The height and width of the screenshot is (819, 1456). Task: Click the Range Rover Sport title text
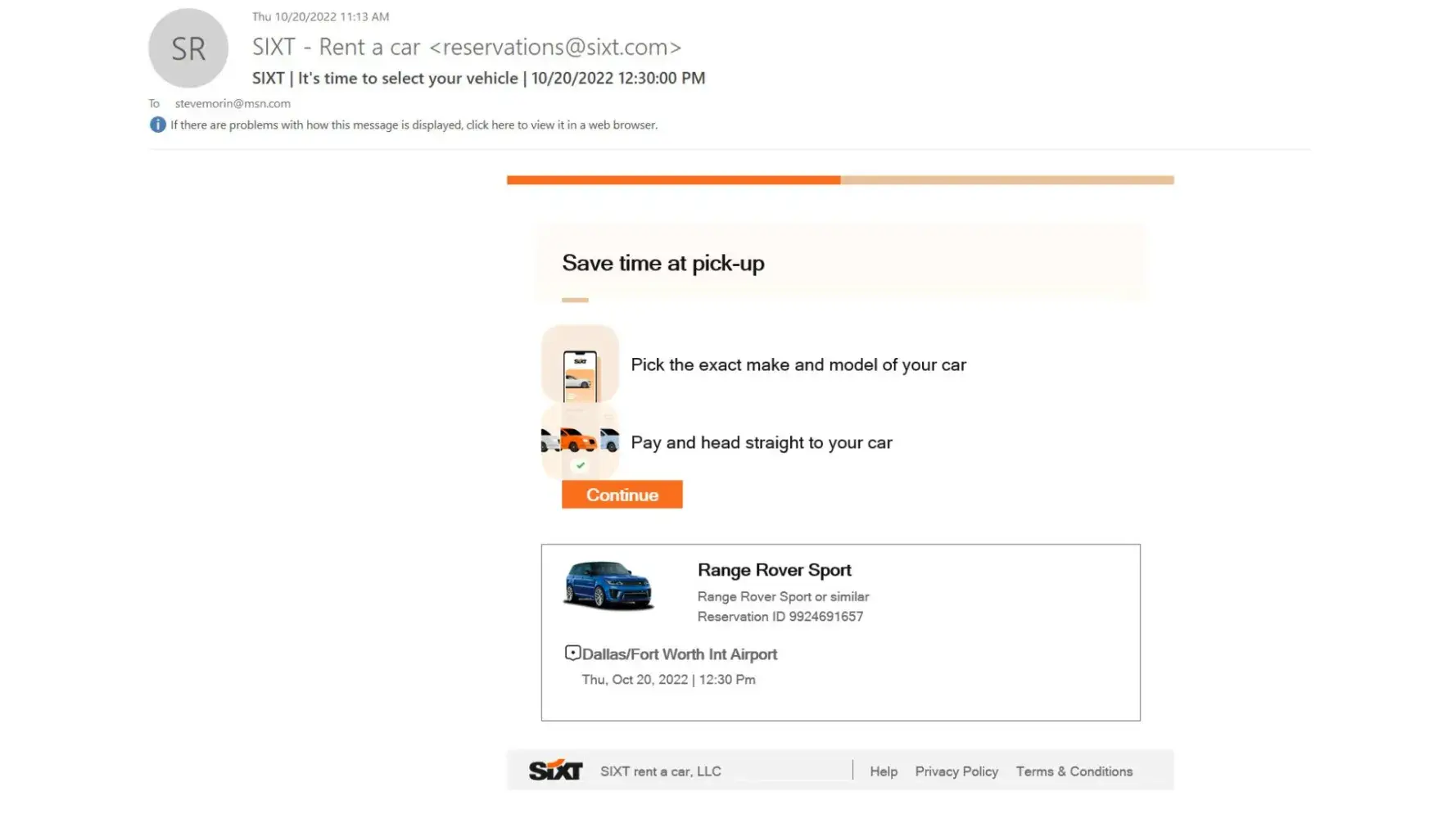(774, 570)
